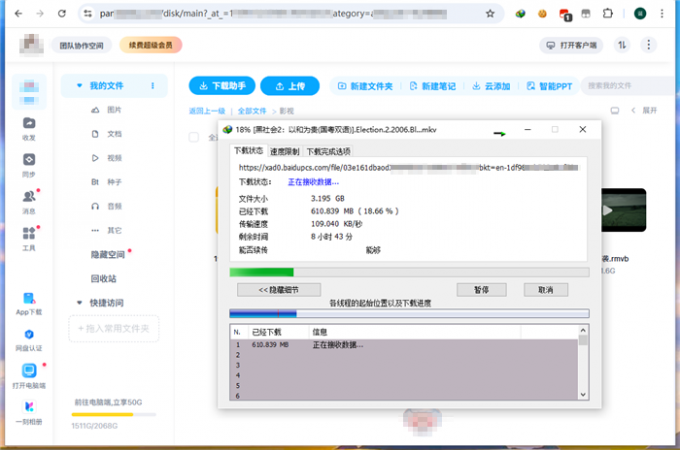Screen dimensions: 680x450
Task: Focus the 搜索我的文件 search box
Action: (630, 86)
